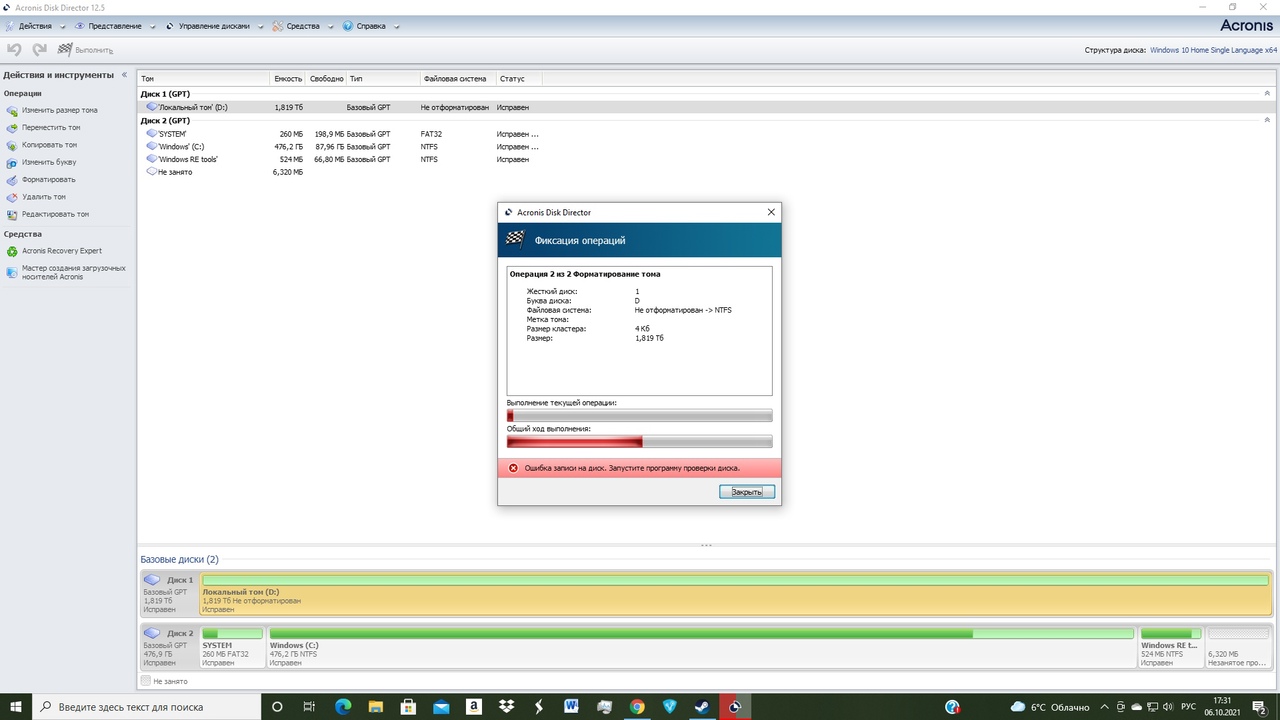Open Microsoft Word from the taskbar
The image size is (1280, 720).
(571, 707)
